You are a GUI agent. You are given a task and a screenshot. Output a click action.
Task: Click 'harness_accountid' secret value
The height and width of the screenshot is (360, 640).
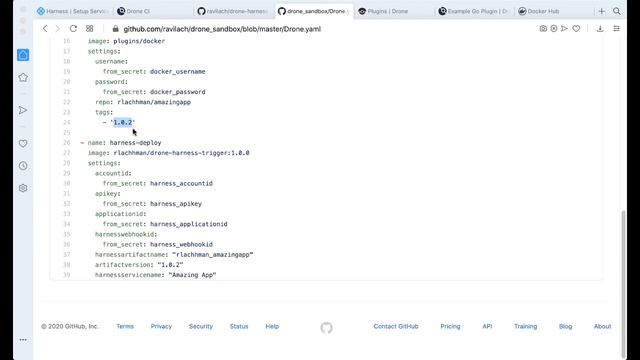[181, 184]
